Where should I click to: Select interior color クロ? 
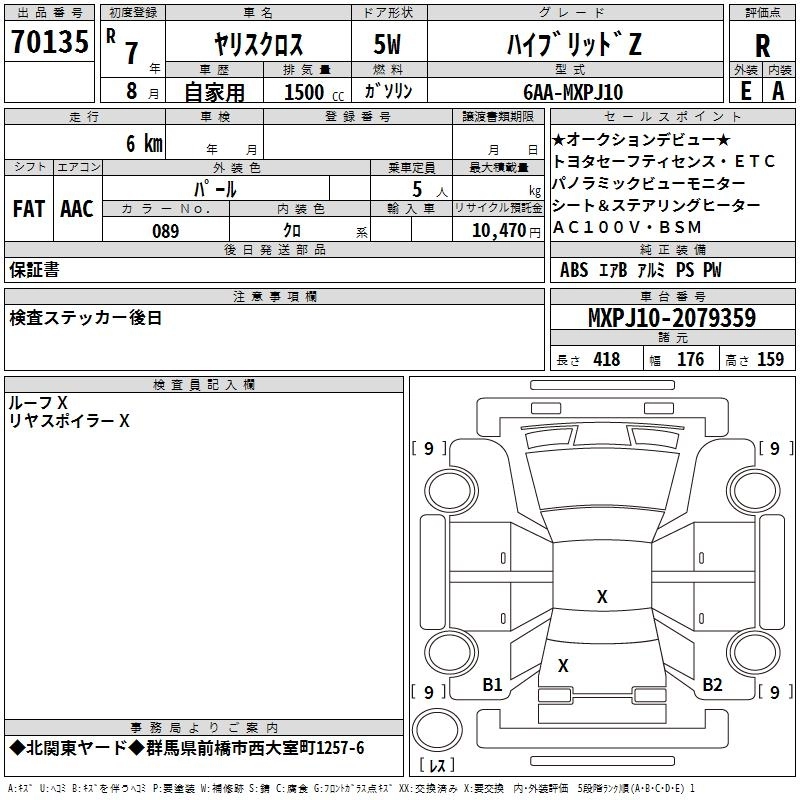[292, 231]
